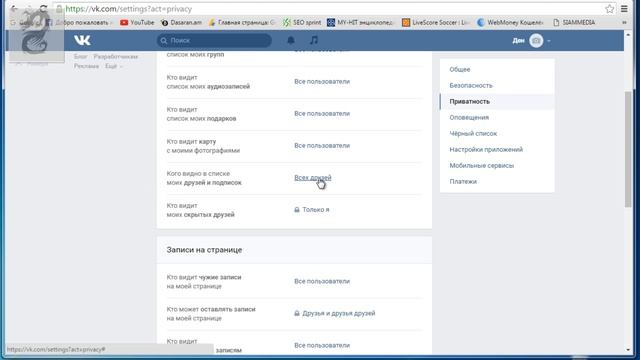Screen dimensions: 640x360
Task: Open the SIAMMEDIA bookmark
Action: [574, 22]
